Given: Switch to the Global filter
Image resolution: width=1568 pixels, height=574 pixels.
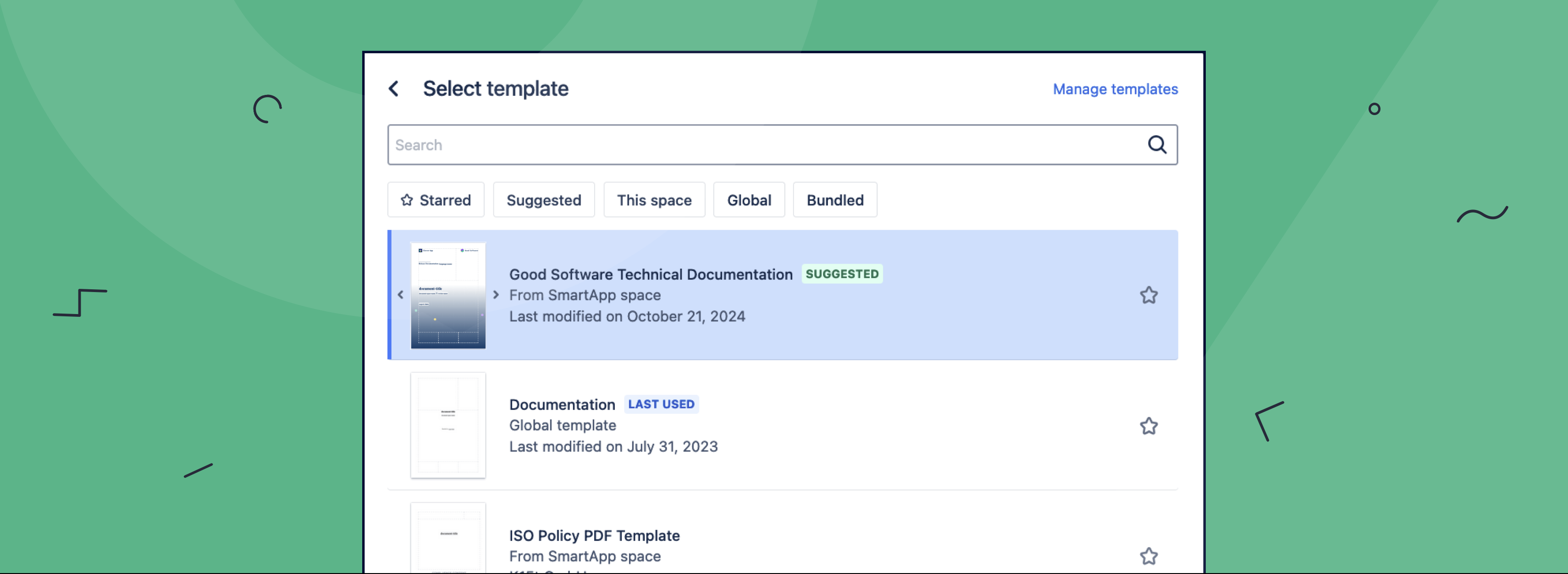Looking at the screenshot, I should click(749, 199).
